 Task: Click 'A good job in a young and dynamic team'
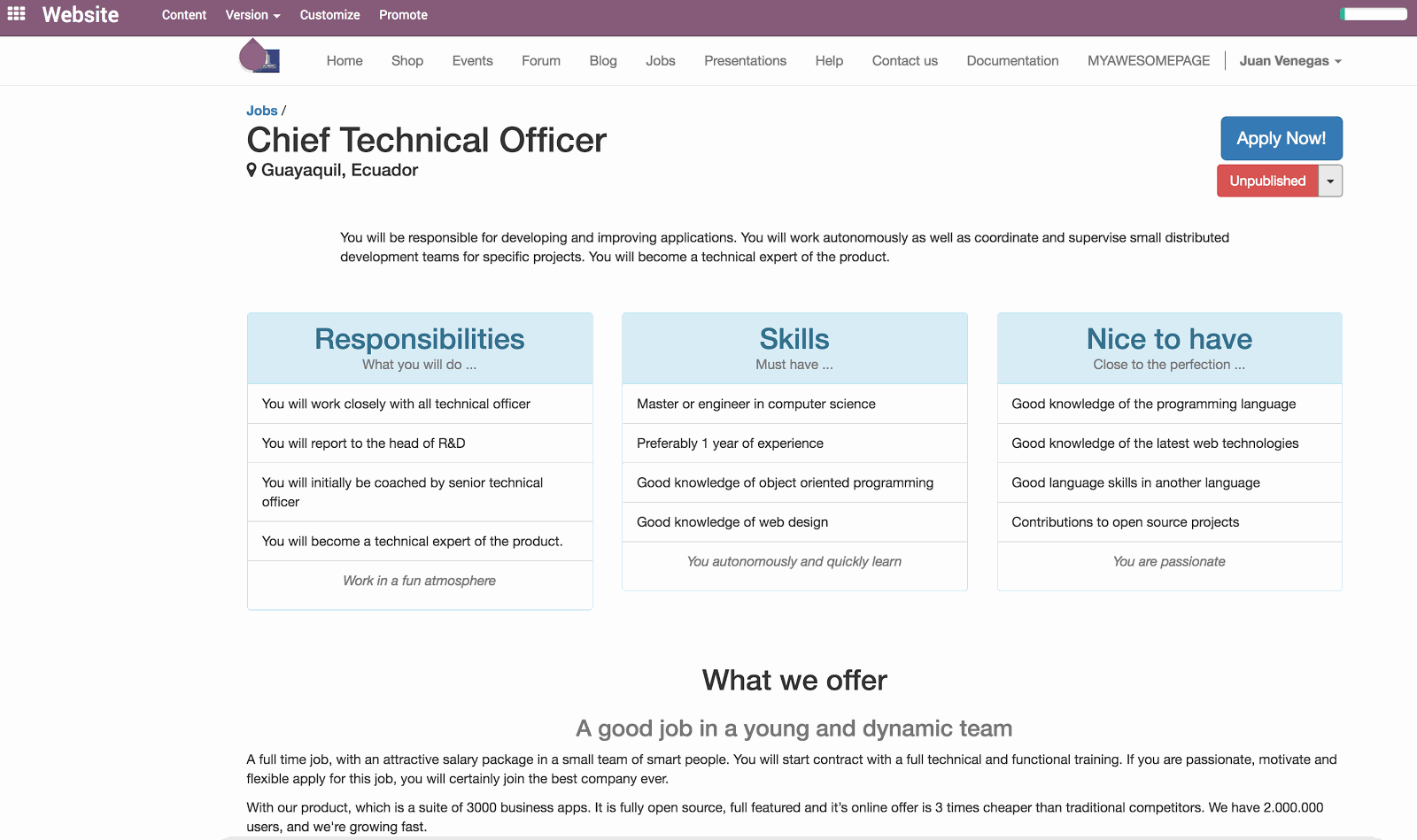pos(794,728)
